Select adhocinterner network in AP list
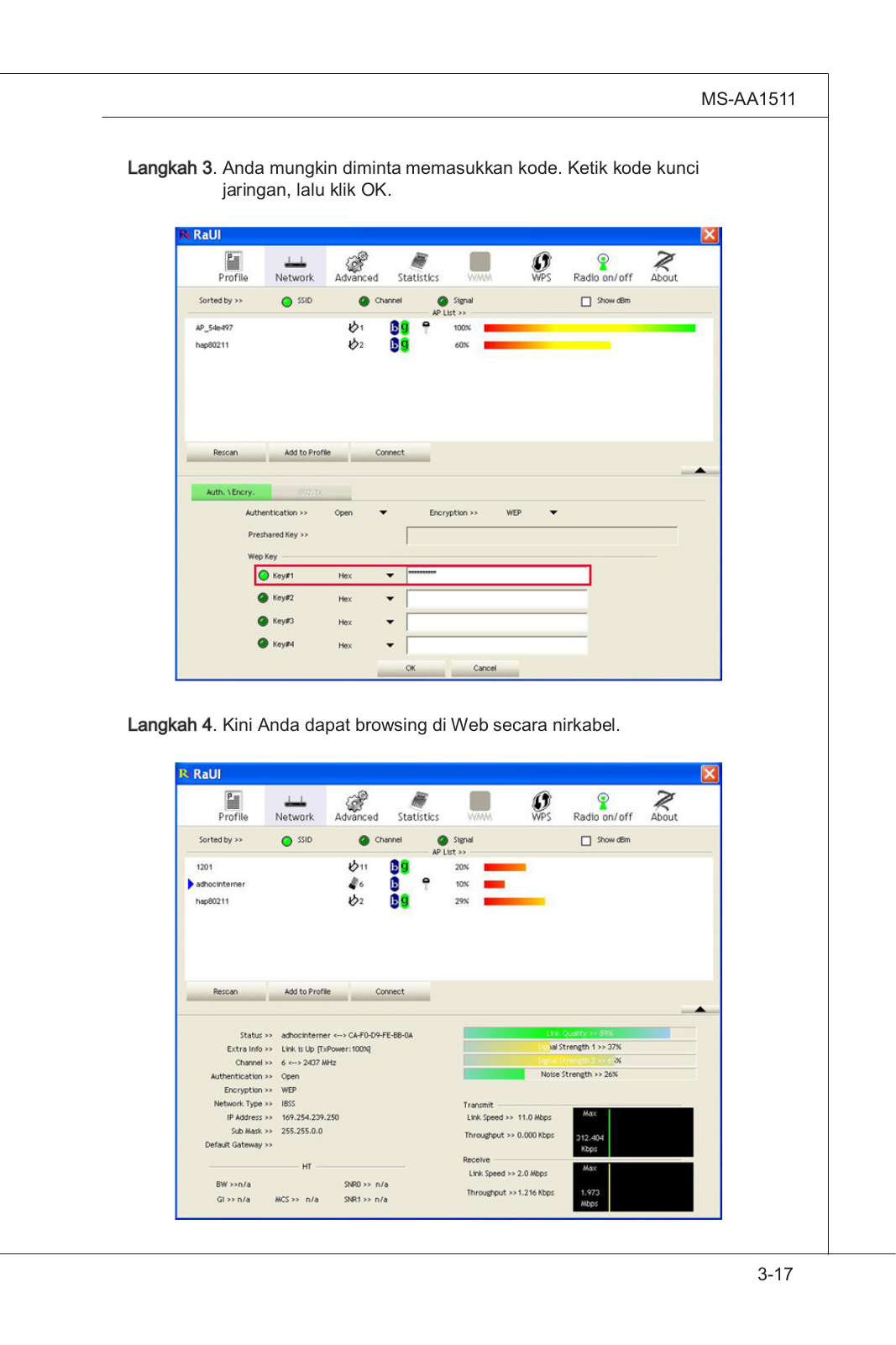Viewport: 896px width, 1345px height. (x=220, y=884)
